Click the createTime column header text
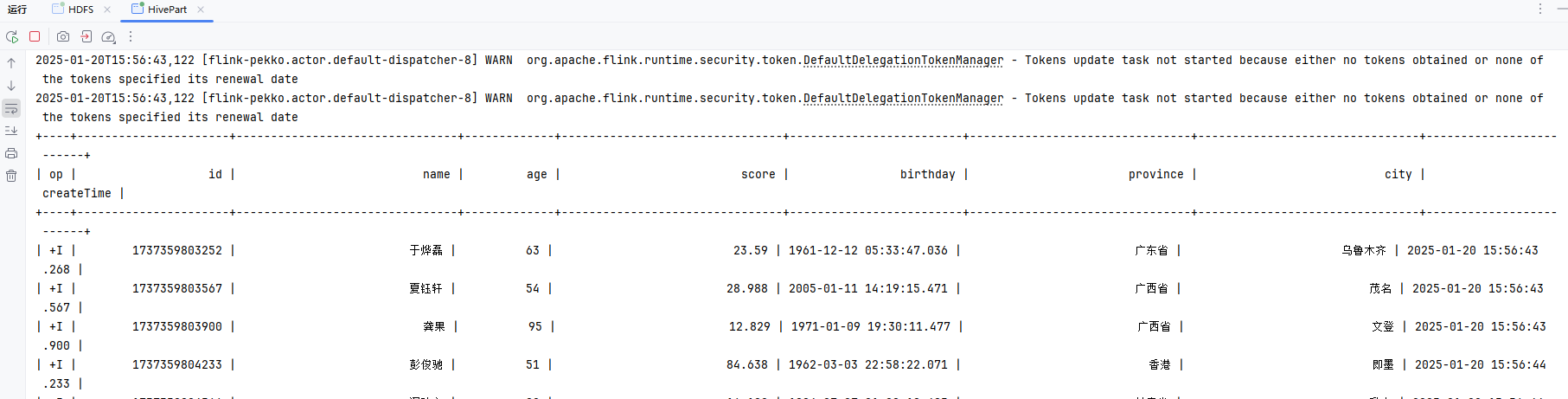The height and width of the screenshot is (399, 1568). pos(77,194)
